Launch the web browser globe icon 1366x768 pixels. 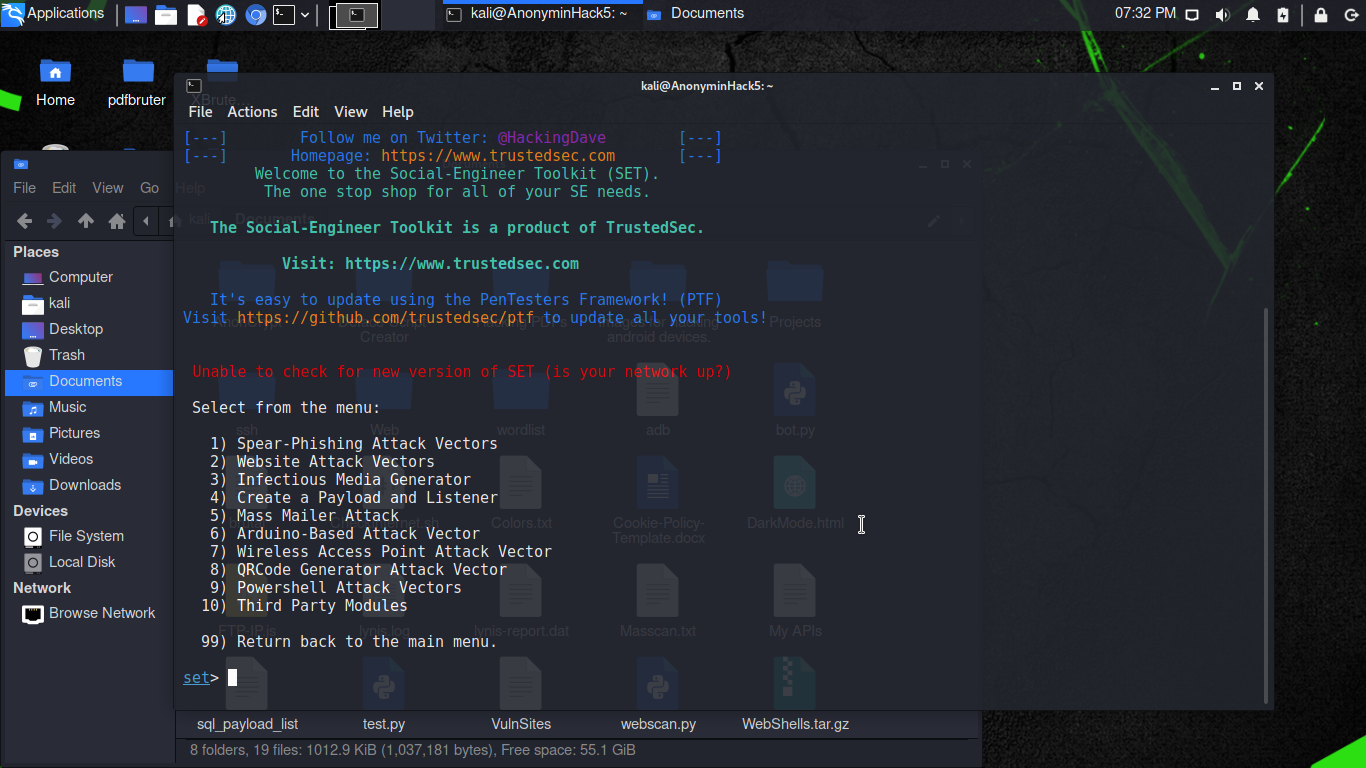click(226, 15)
